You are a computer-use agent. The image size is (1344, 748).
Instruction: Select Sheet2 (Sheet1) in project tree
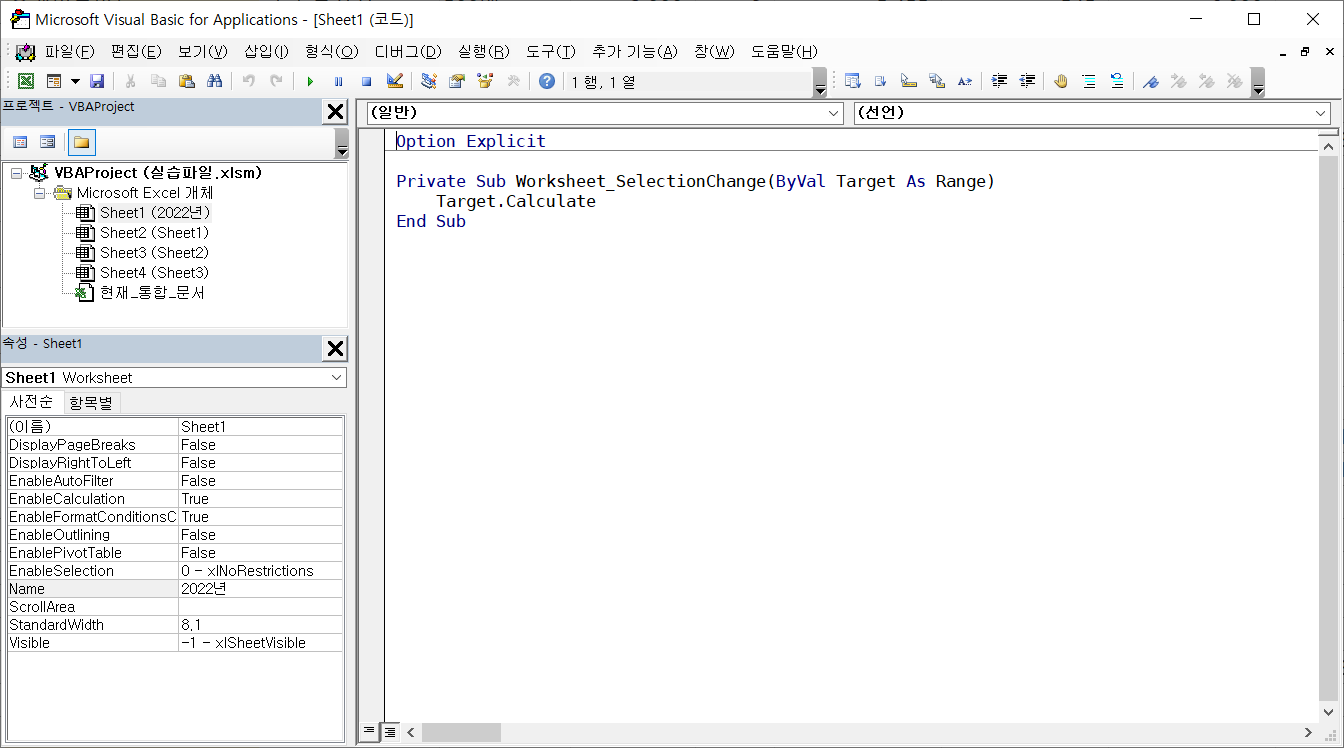154,233
